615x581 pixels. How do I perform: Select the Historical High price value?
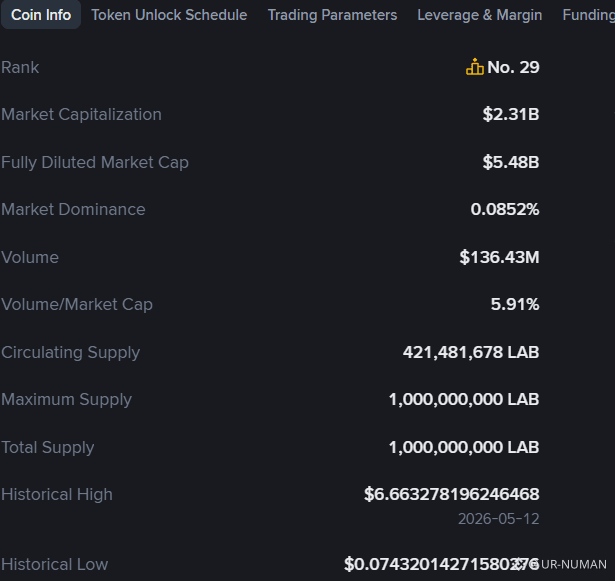[x=452, y=494]
